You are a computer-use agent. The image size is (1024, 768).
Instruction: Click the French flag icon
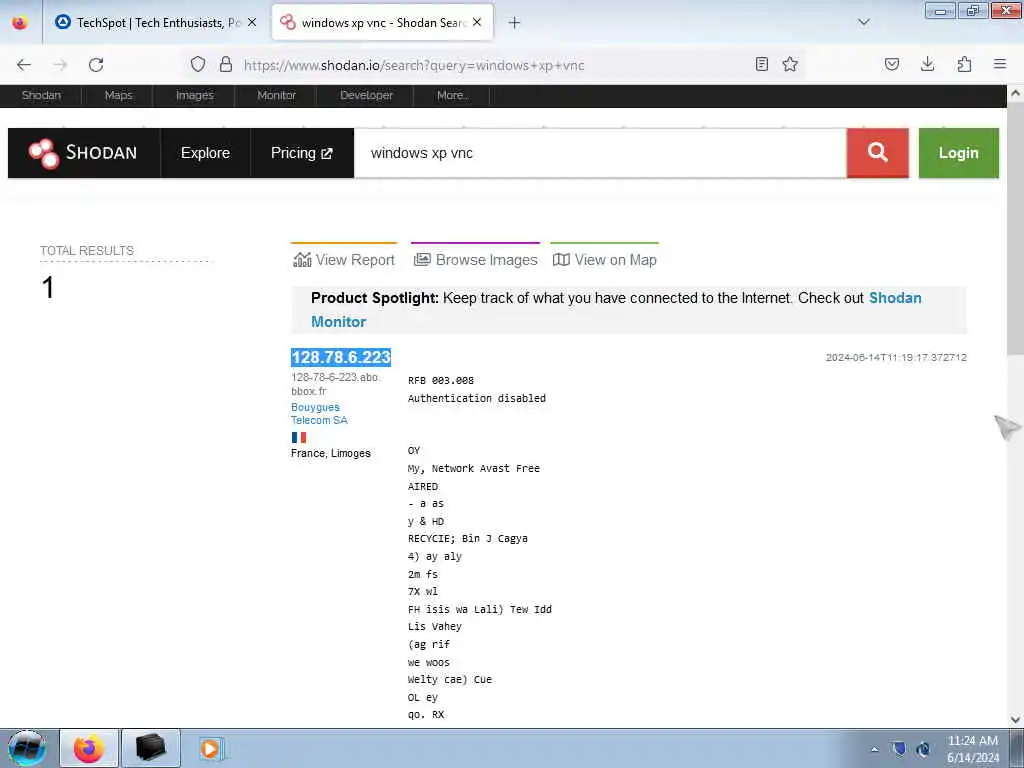point(299,437)
